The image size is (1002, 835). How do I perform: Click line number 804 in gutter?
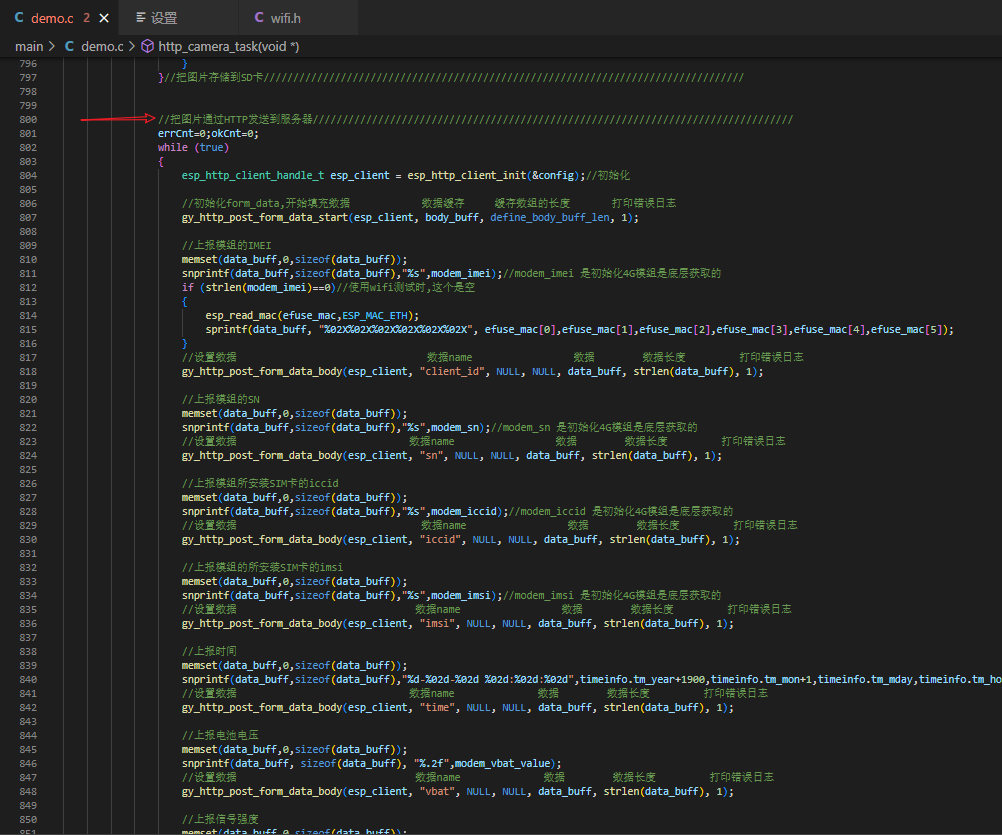(x=28, y=175)
